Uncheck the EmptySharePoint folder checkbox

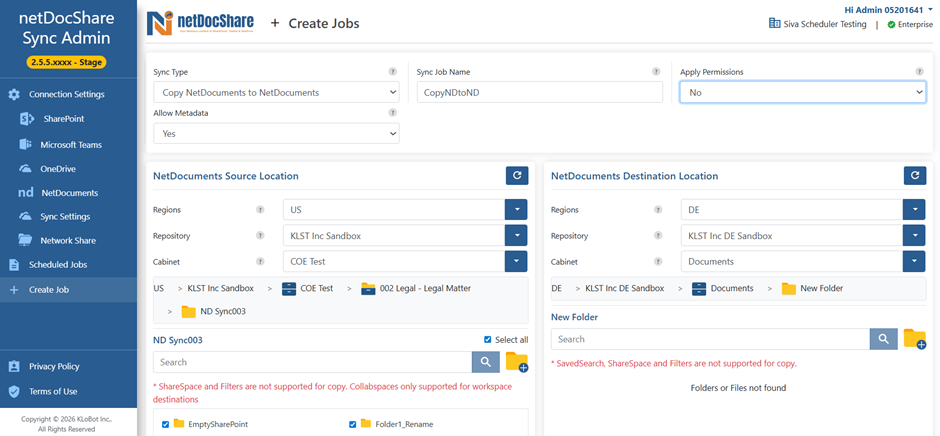pyautogui.click(x=165, y=425)
